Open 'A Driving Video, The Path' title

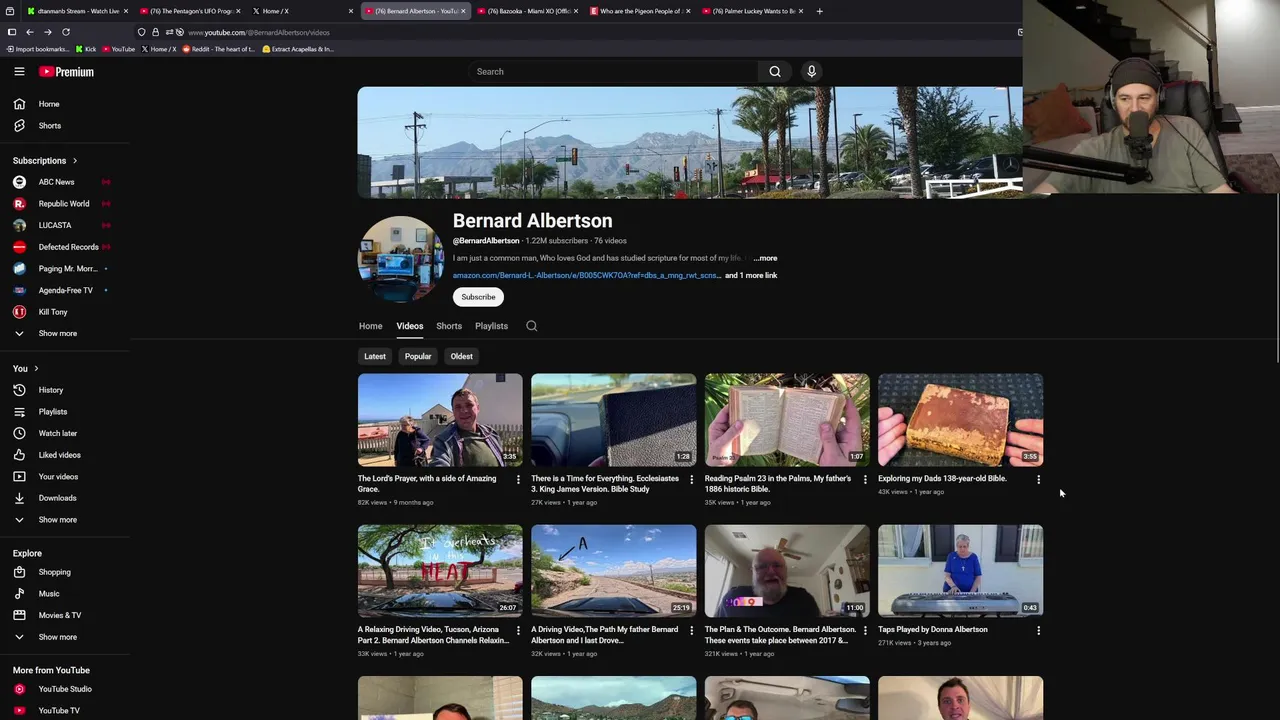605,635
